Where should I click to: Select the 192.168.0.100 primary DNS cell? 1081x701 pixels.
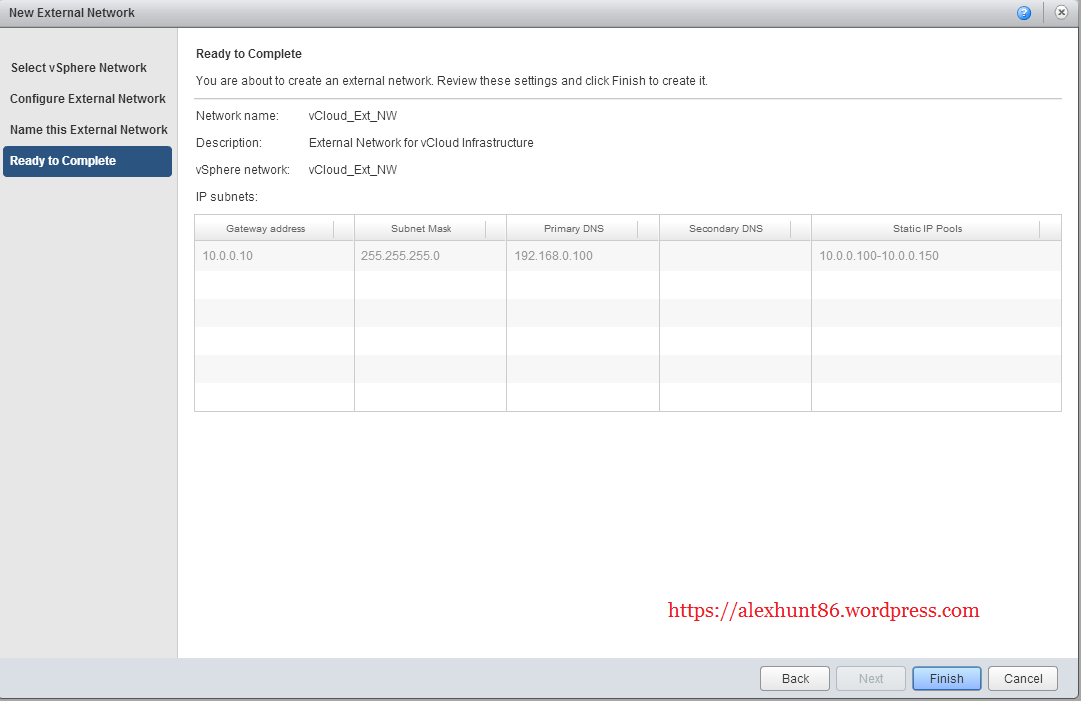[553, 256]
